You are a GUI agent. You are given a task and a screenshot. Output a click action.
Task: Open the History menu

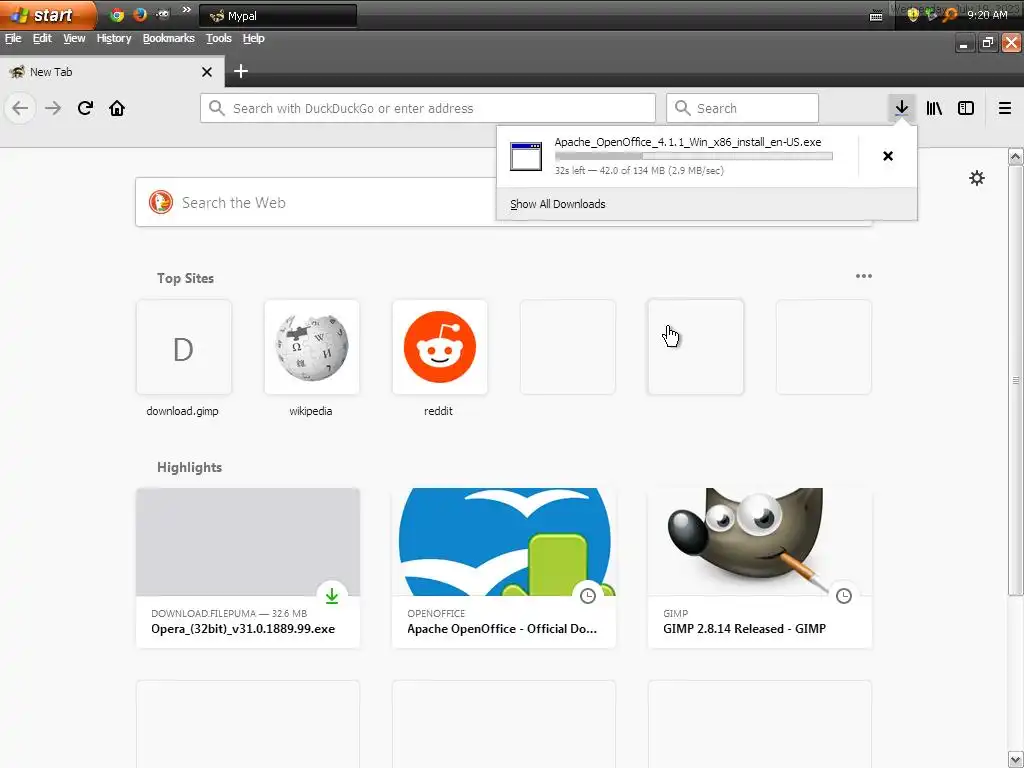coord(114,39)
